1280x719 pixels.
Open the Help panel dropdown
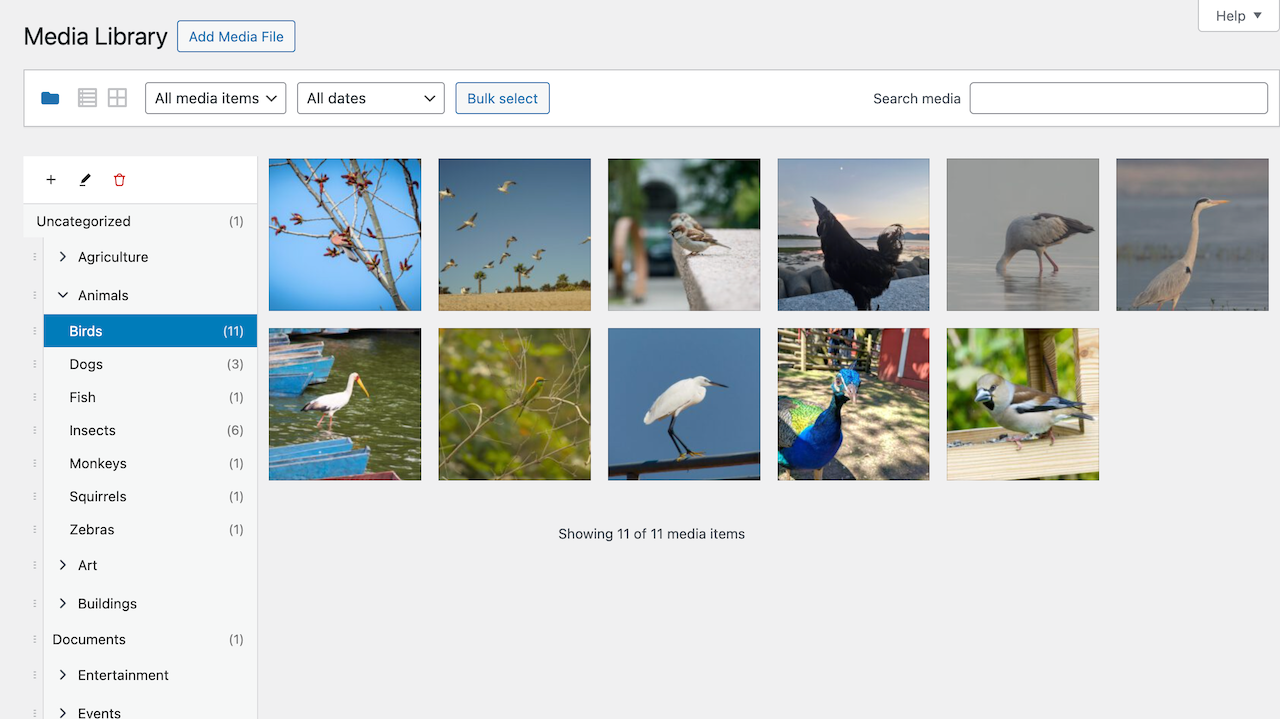tap(1239, 16)
